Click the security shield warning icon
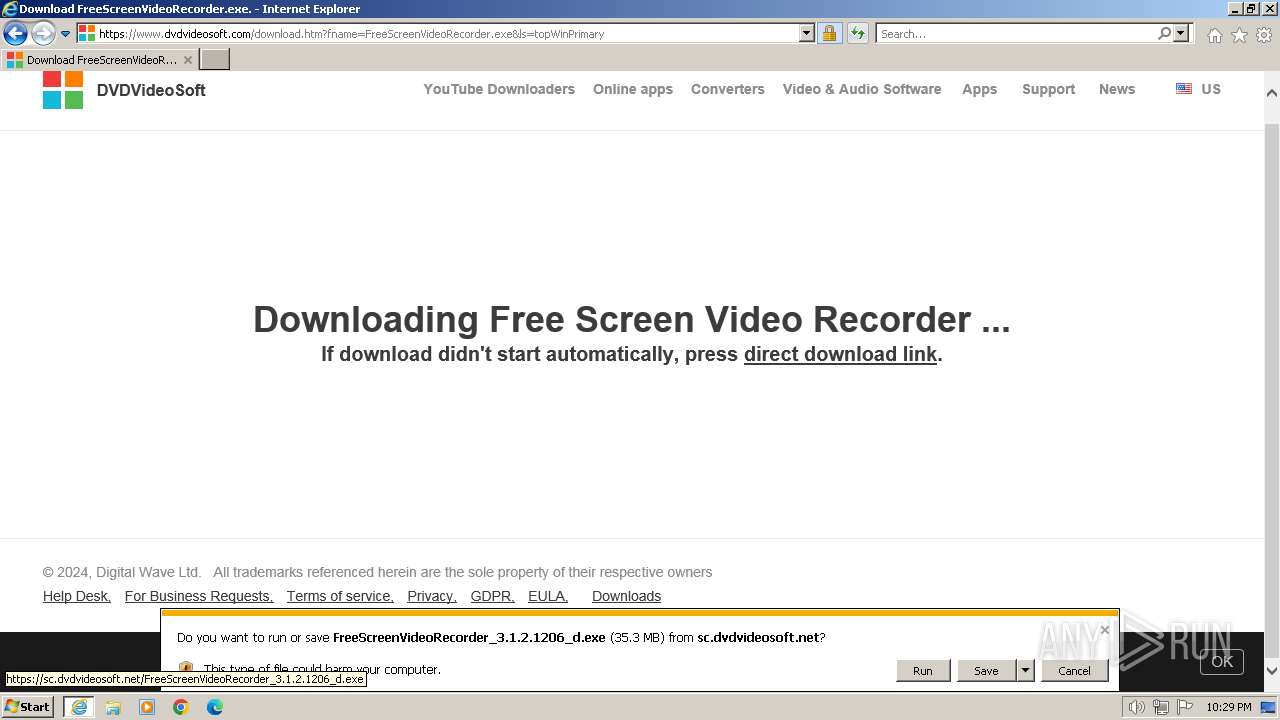This screenshot has height=720, width=1280. 186,669
